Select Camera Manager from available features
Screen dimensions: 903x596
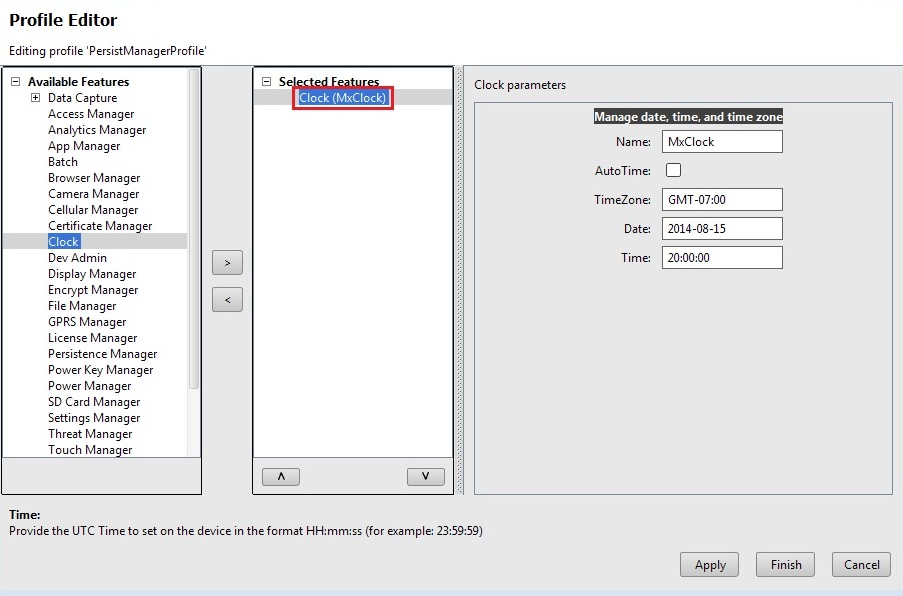[x=93, y=194]
